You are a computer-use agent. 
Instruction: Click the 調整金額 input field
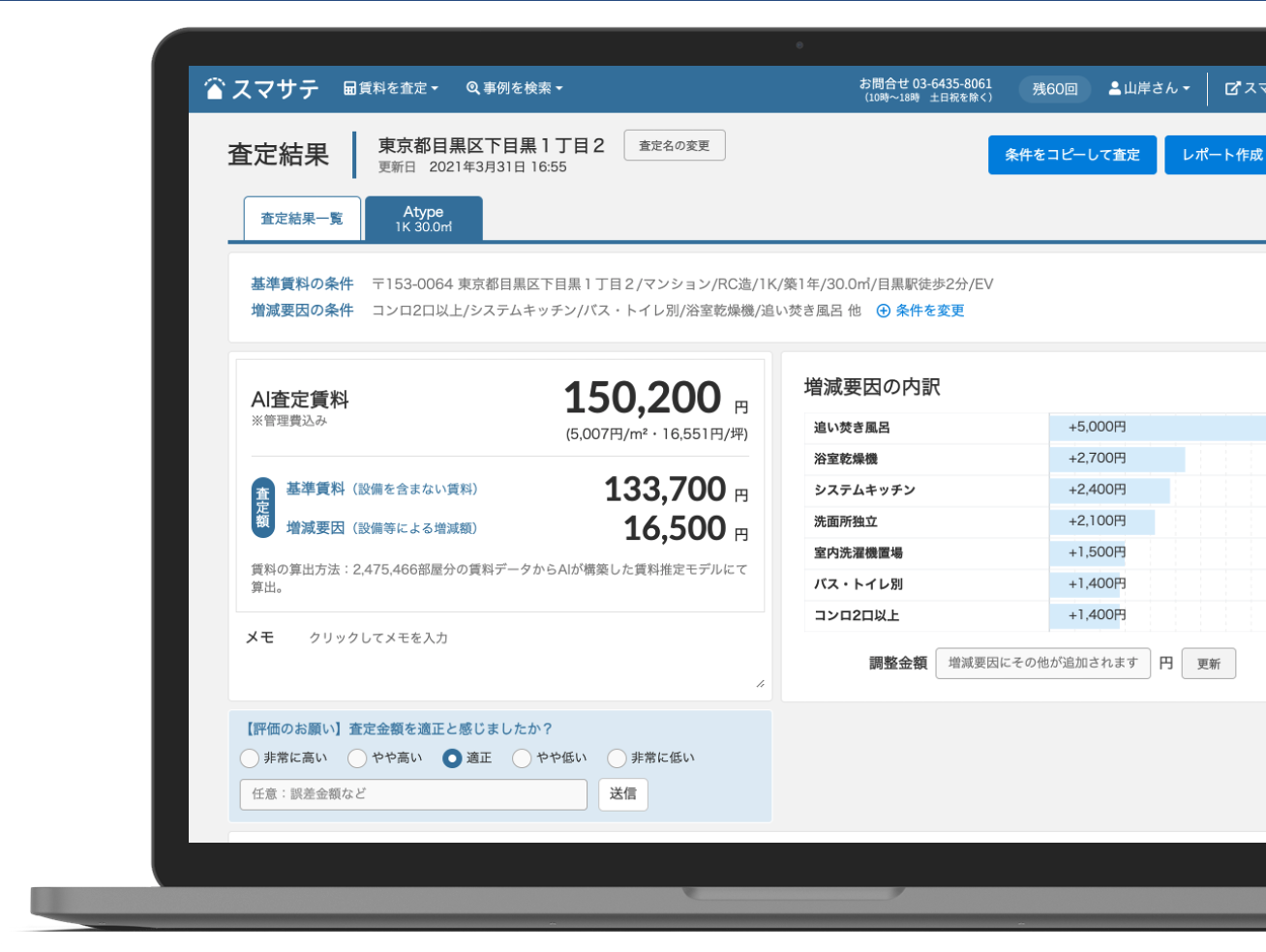click(1042, 664)
